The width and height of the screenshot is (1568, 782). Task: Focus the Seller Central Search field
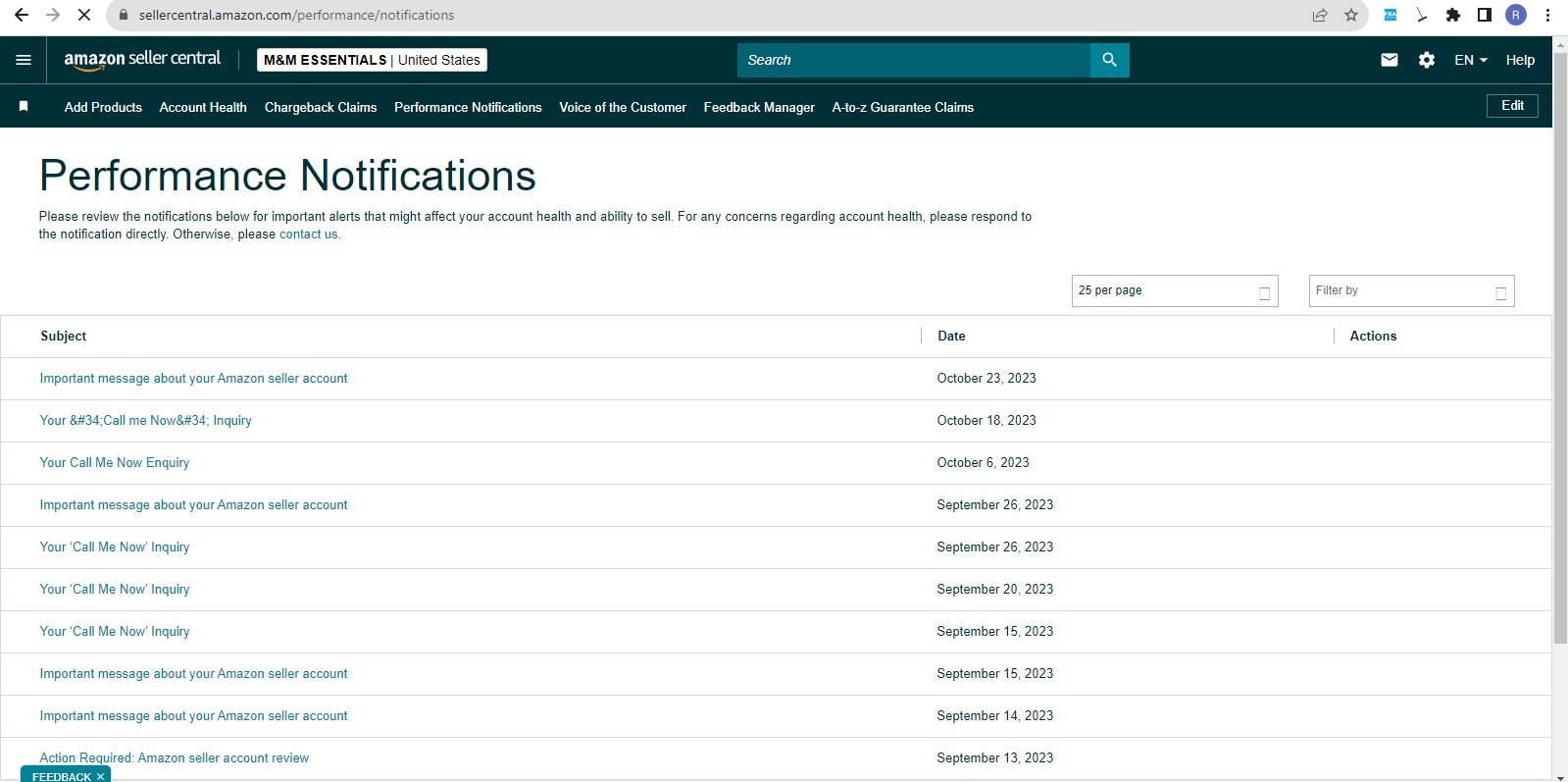click(914, 60)
